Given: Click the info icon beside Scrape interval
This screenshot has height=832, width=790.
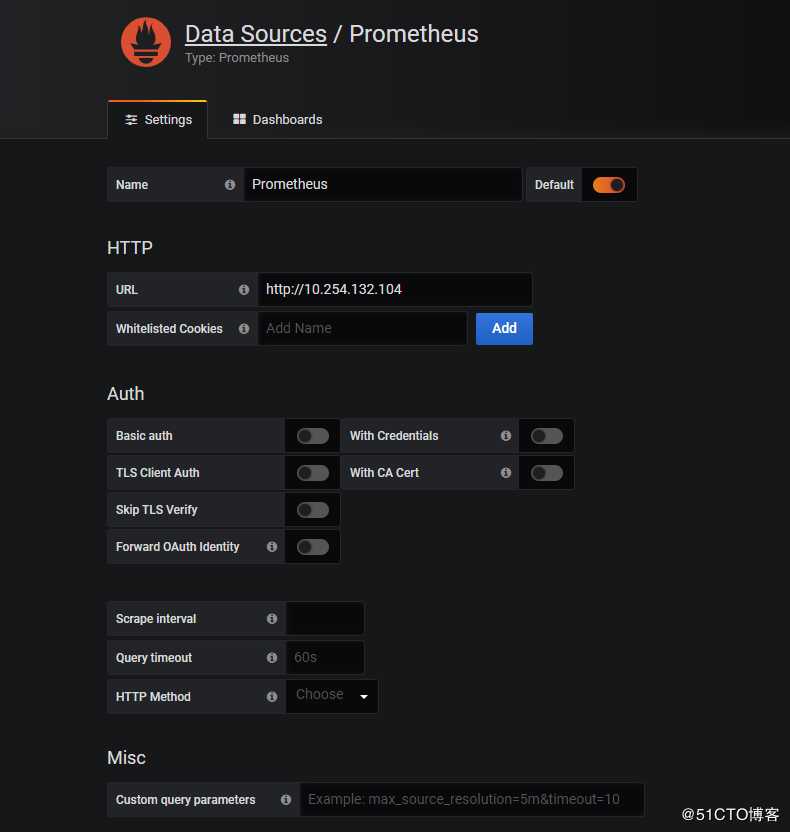Looking at the screenshot, I should click(272, 619).
